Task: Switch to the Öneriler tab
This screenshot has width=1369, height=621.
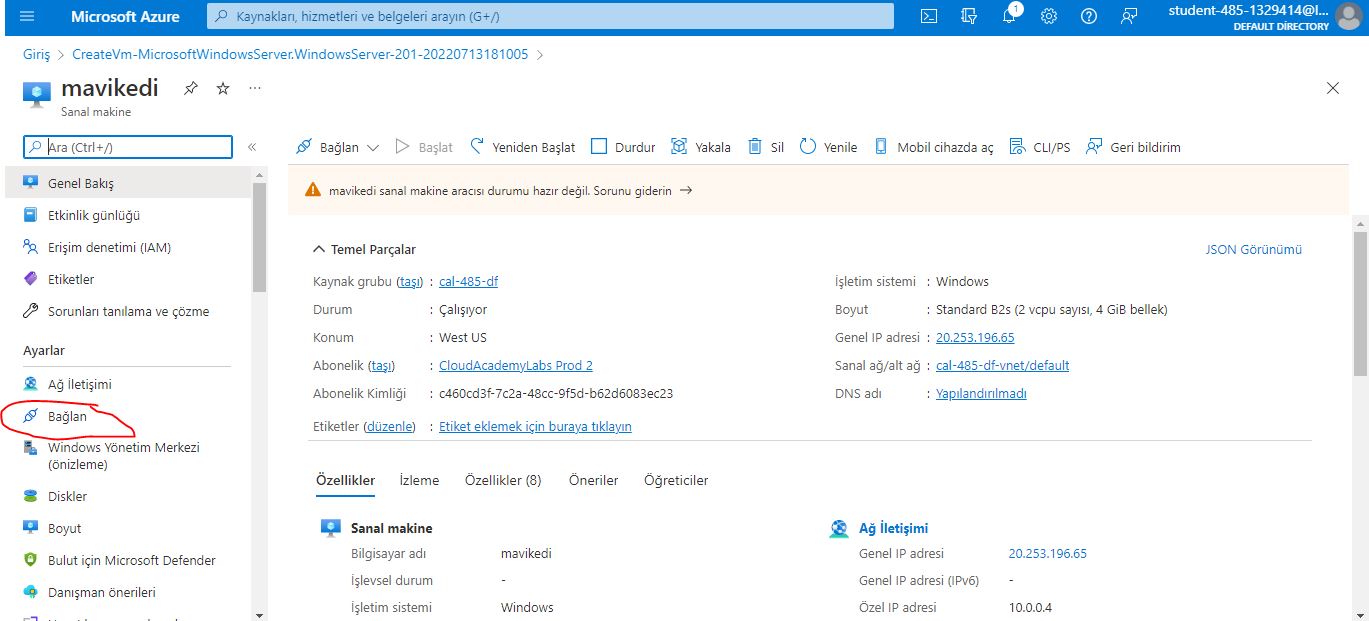Action: 593,480
